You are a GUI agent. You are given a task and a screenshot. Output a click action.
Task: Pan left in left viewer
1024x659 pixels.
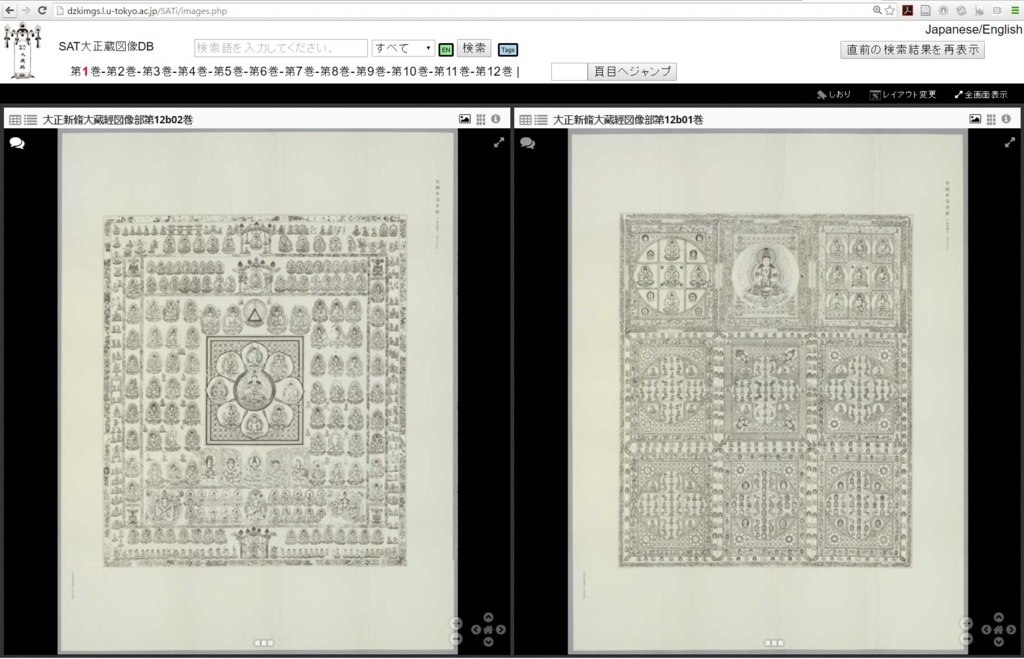point(476,630)
